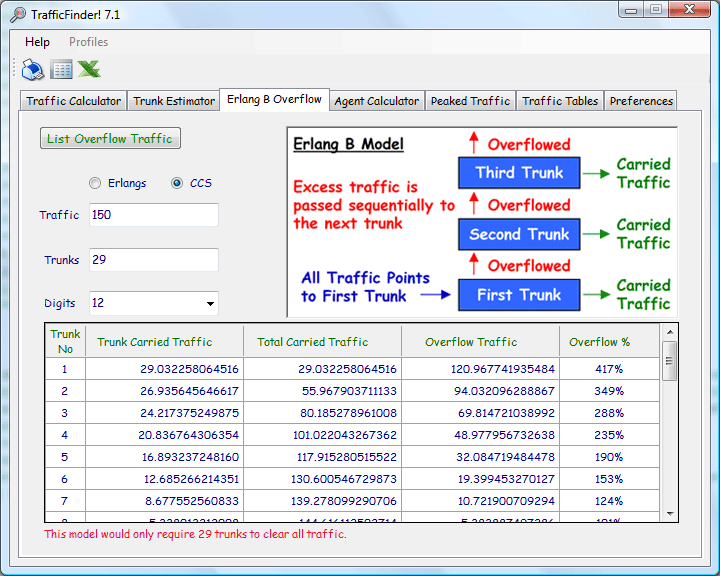Go to the Preferences tab
This screenshot has width=720, height=576.
(x=641, y=101)
